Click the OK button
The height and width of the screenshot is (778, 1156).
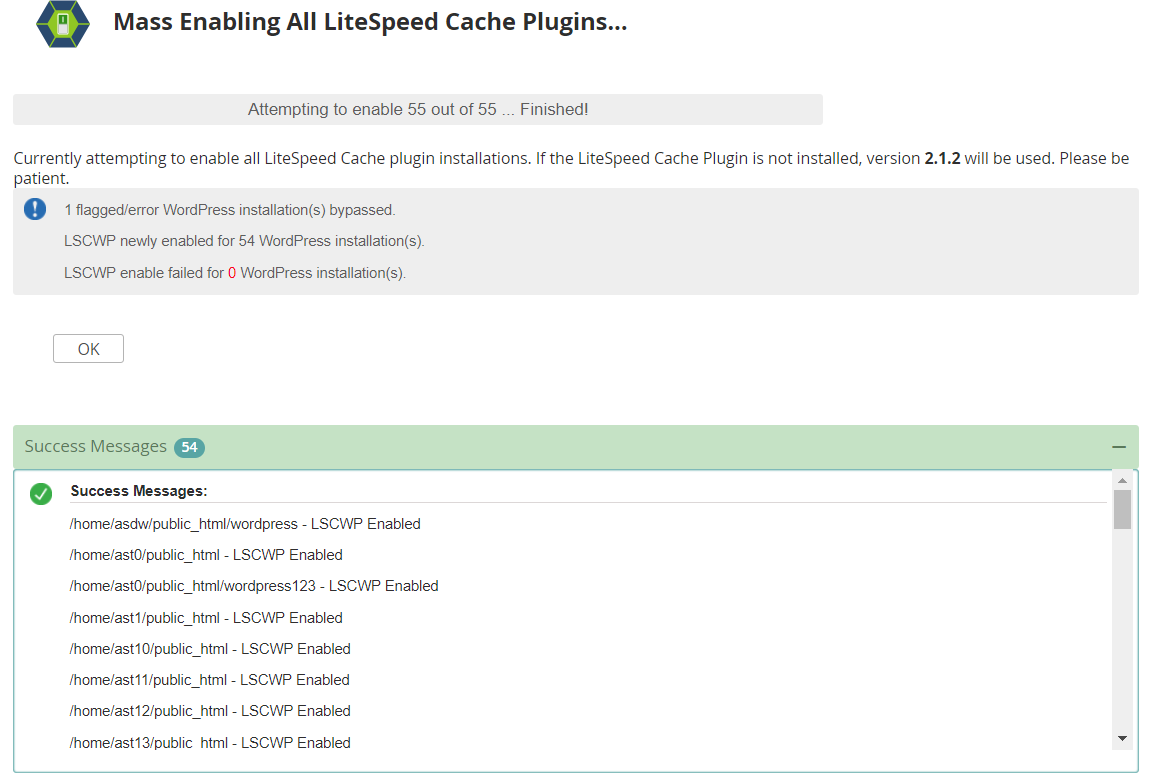(88, 349)
